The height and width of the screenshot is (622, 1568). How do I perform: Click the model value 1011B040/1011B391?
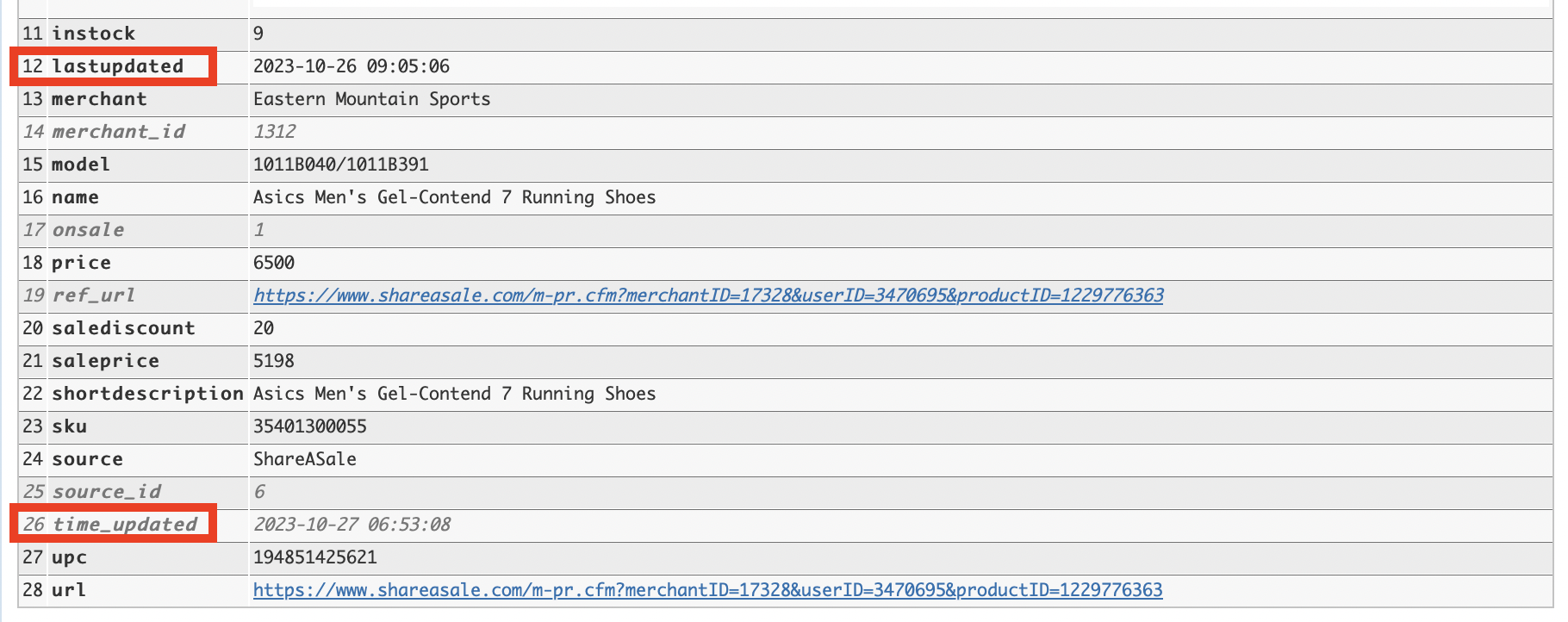tap(340, 165)
